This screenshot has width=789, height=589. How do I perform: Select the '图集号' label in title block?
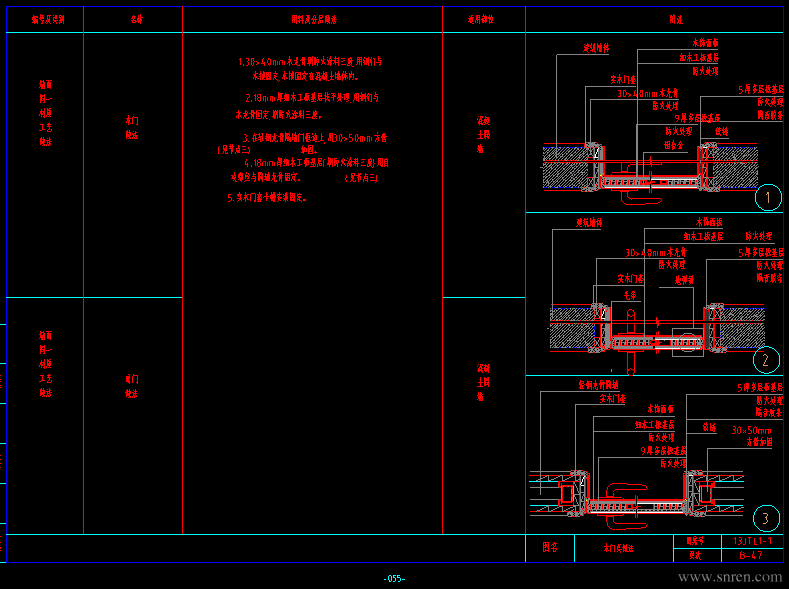click(695, 541)
